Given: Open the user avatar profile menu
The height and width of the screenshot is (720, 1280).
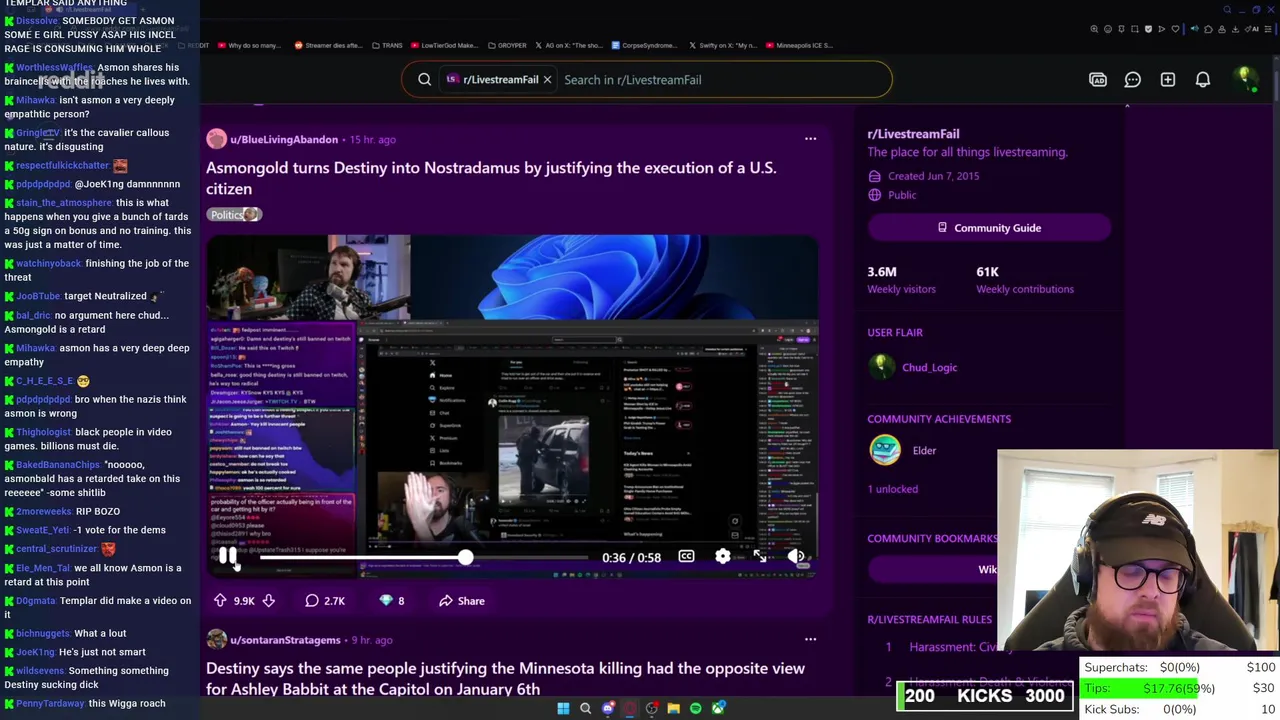Looking at the screenshot, I should click(1245, 79).
